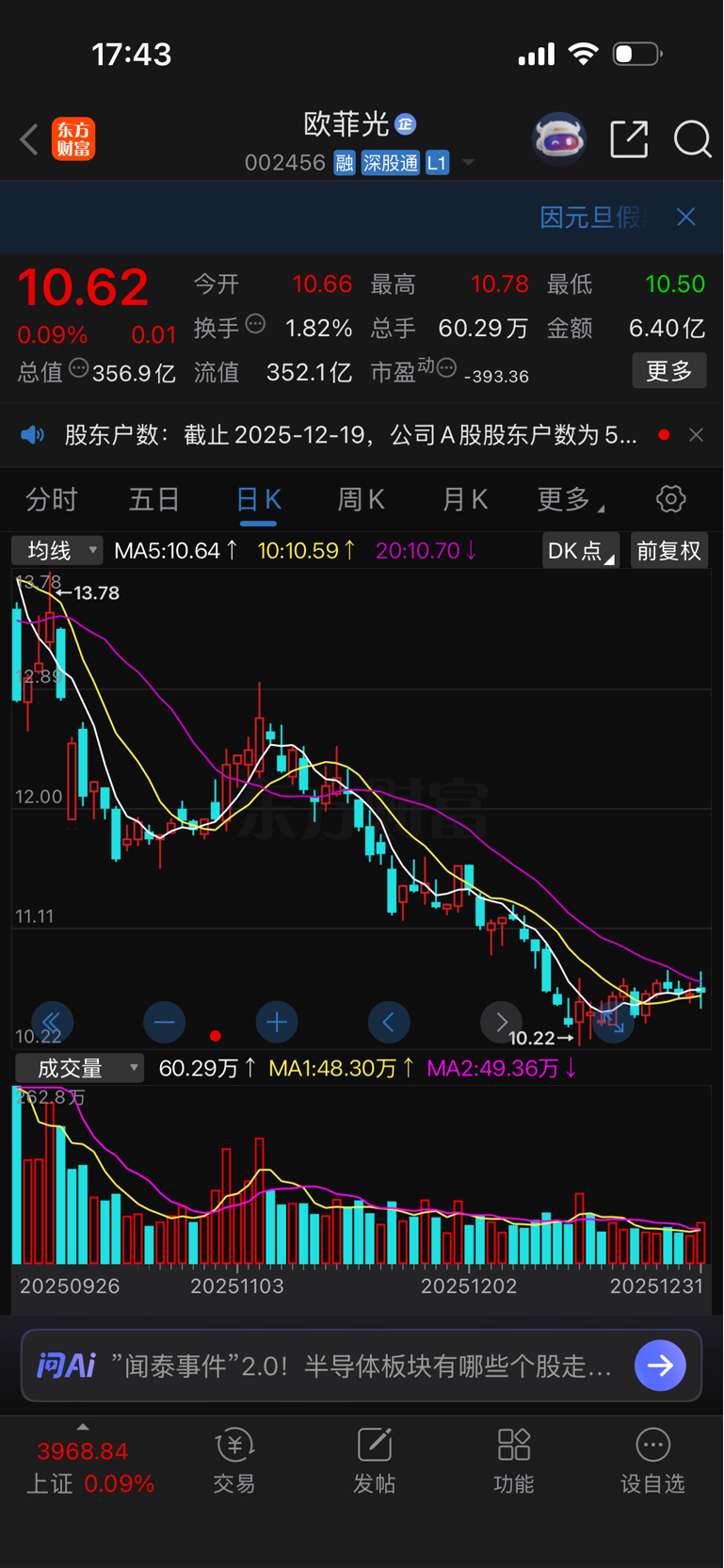The width and height of the screenshot is (724, 1568).
Task: Open the search magnifier icon
Action: click(692, 139)
